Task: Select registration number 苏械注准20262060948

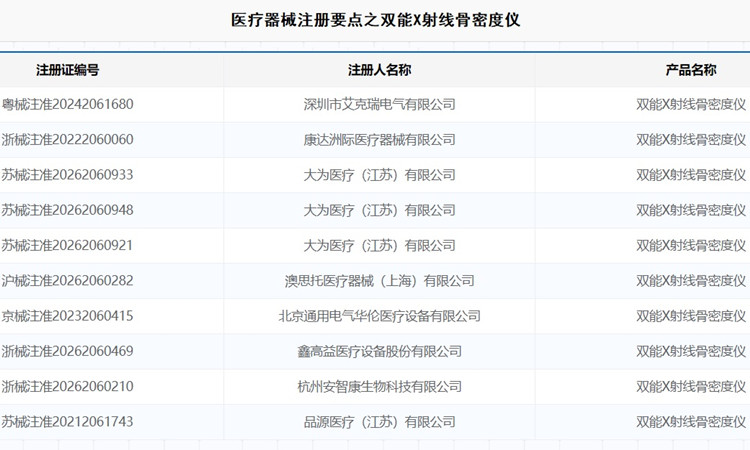Action: pyautogui.click(x=67, y=210)
